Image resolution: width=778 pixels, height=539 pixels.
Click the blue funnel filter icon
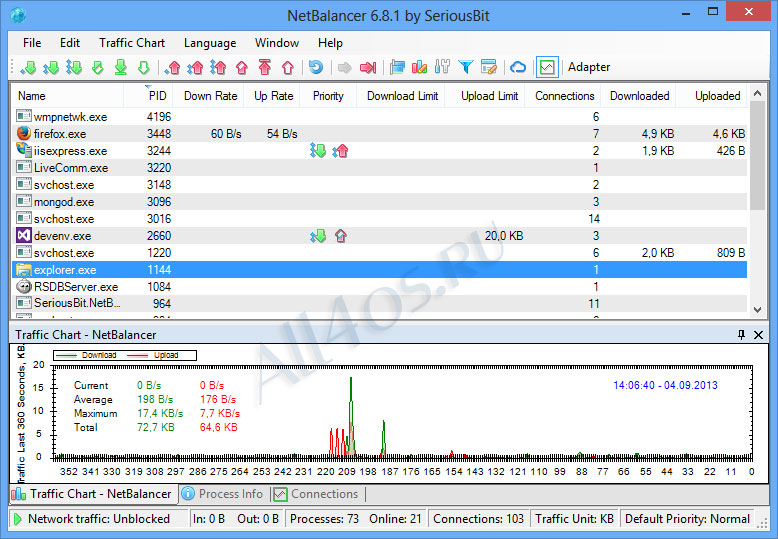465,67
